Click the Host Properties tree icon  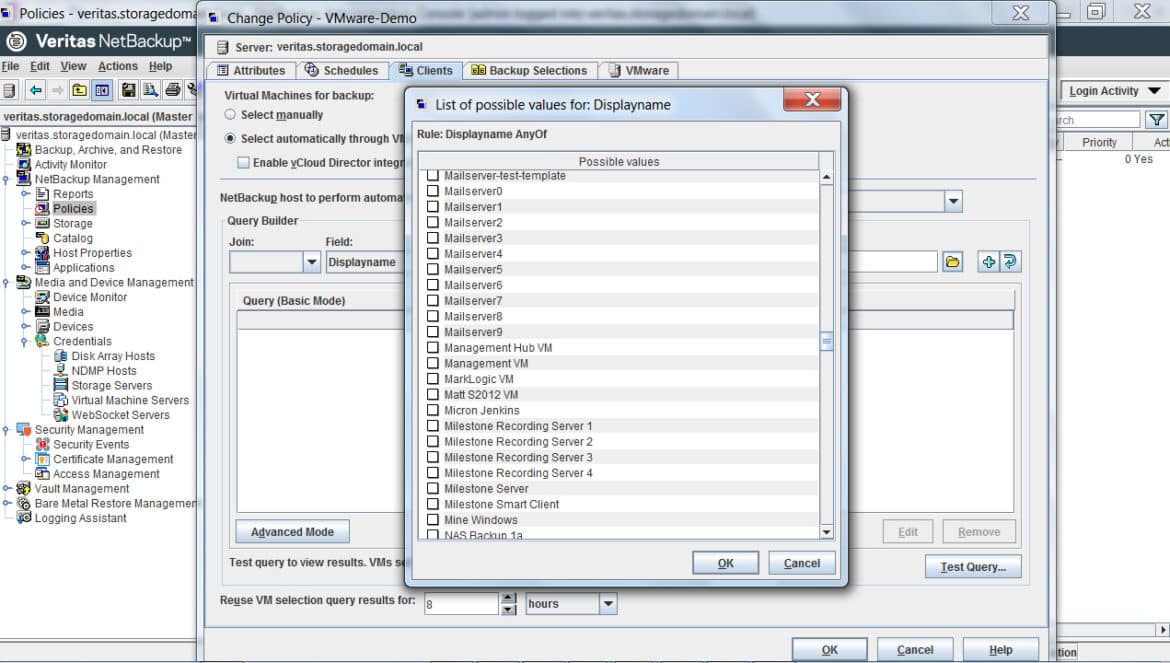point(43,253)
